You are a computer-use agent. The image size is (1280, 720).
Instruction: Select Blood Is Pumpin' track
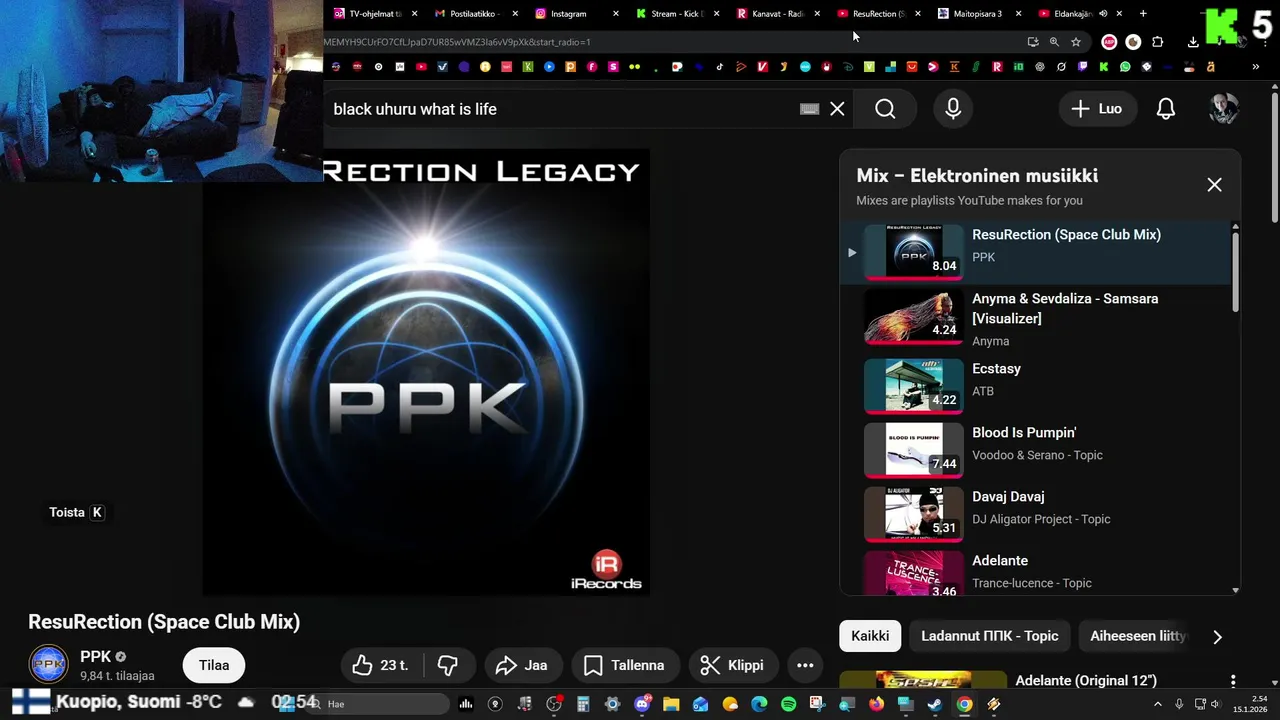click(x=1035, y=449)
